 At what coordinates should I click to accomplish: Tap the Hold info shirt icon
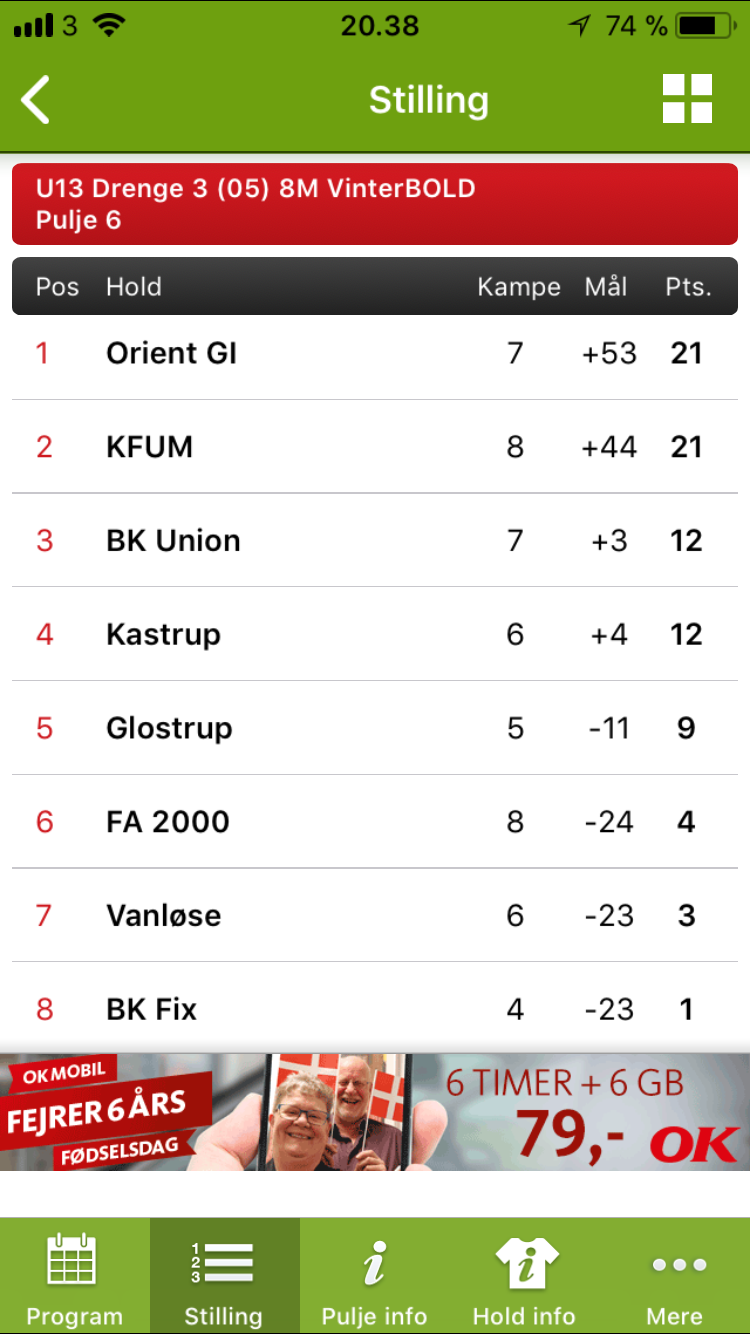[525, 1262]
